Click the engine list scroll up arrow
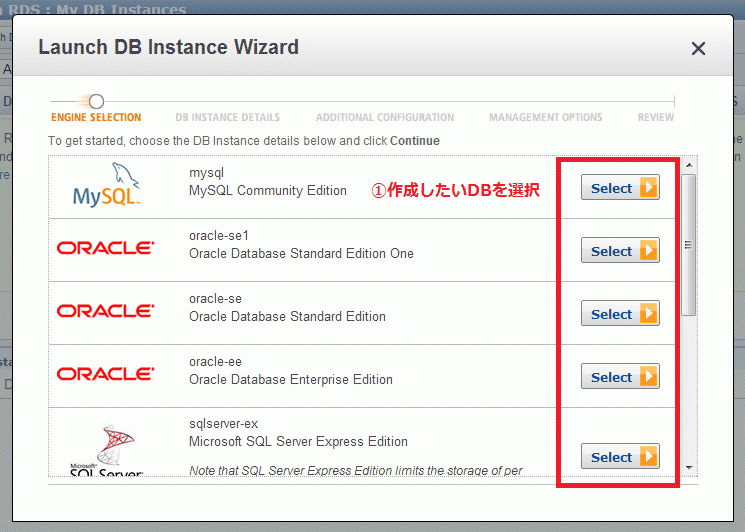745x532 pixels. click(x=689, y=165)
